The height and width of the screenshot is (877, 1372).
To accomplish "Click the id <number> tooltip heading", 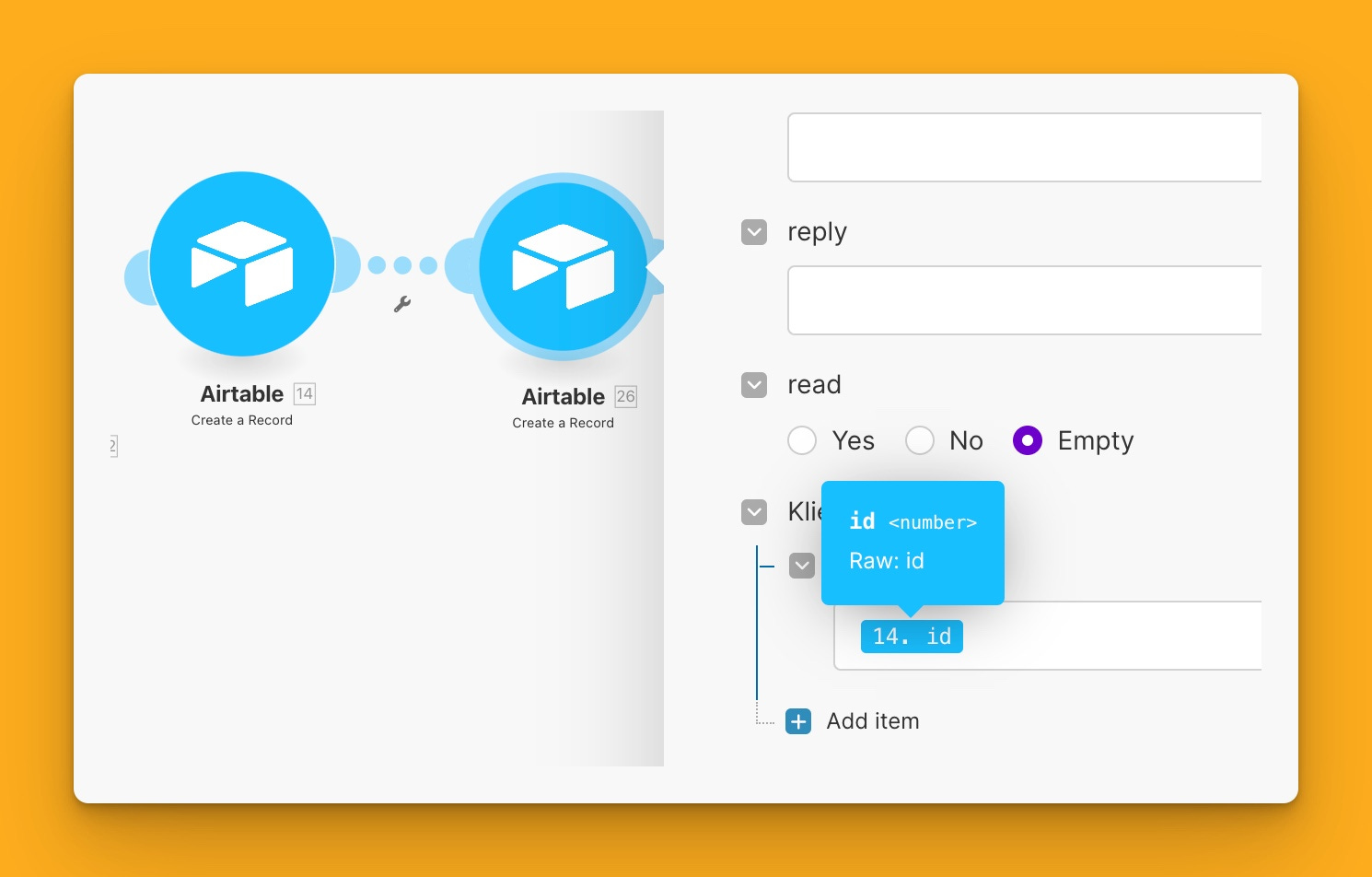I will point(913,521).
